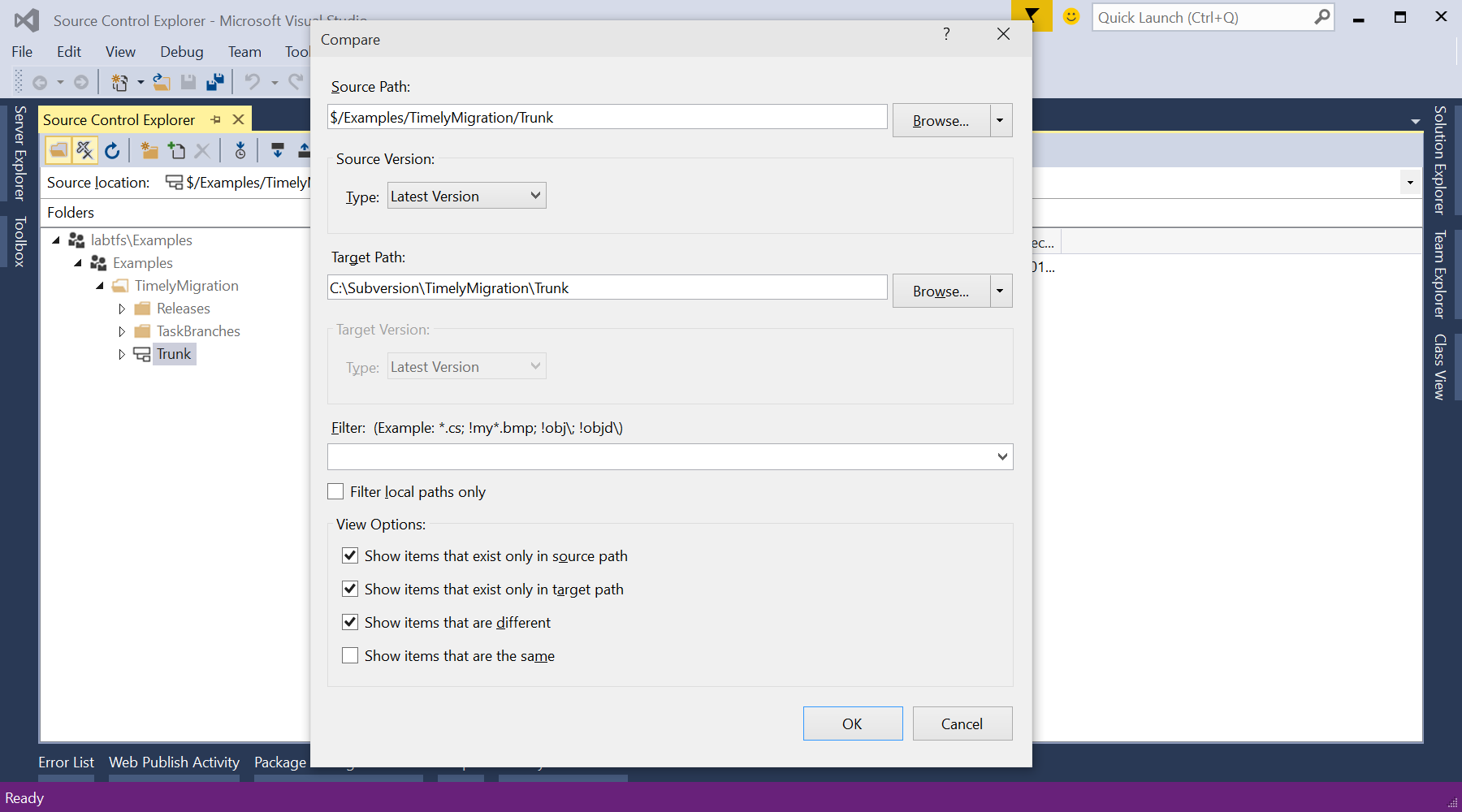Open the Server Explorer side tab

pyautogui.click(x=20, y=153)
